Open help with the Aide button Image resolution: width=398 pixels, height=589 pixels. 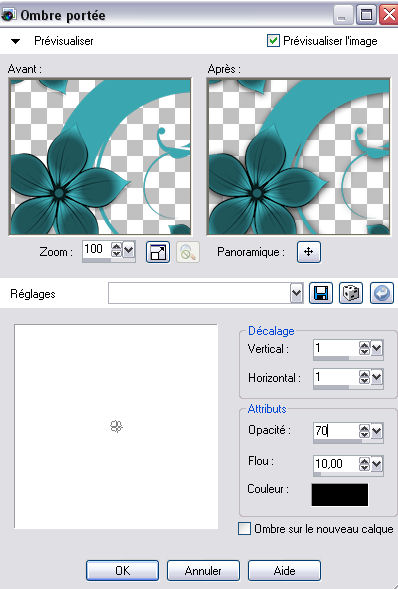click(x=284, y=571)
